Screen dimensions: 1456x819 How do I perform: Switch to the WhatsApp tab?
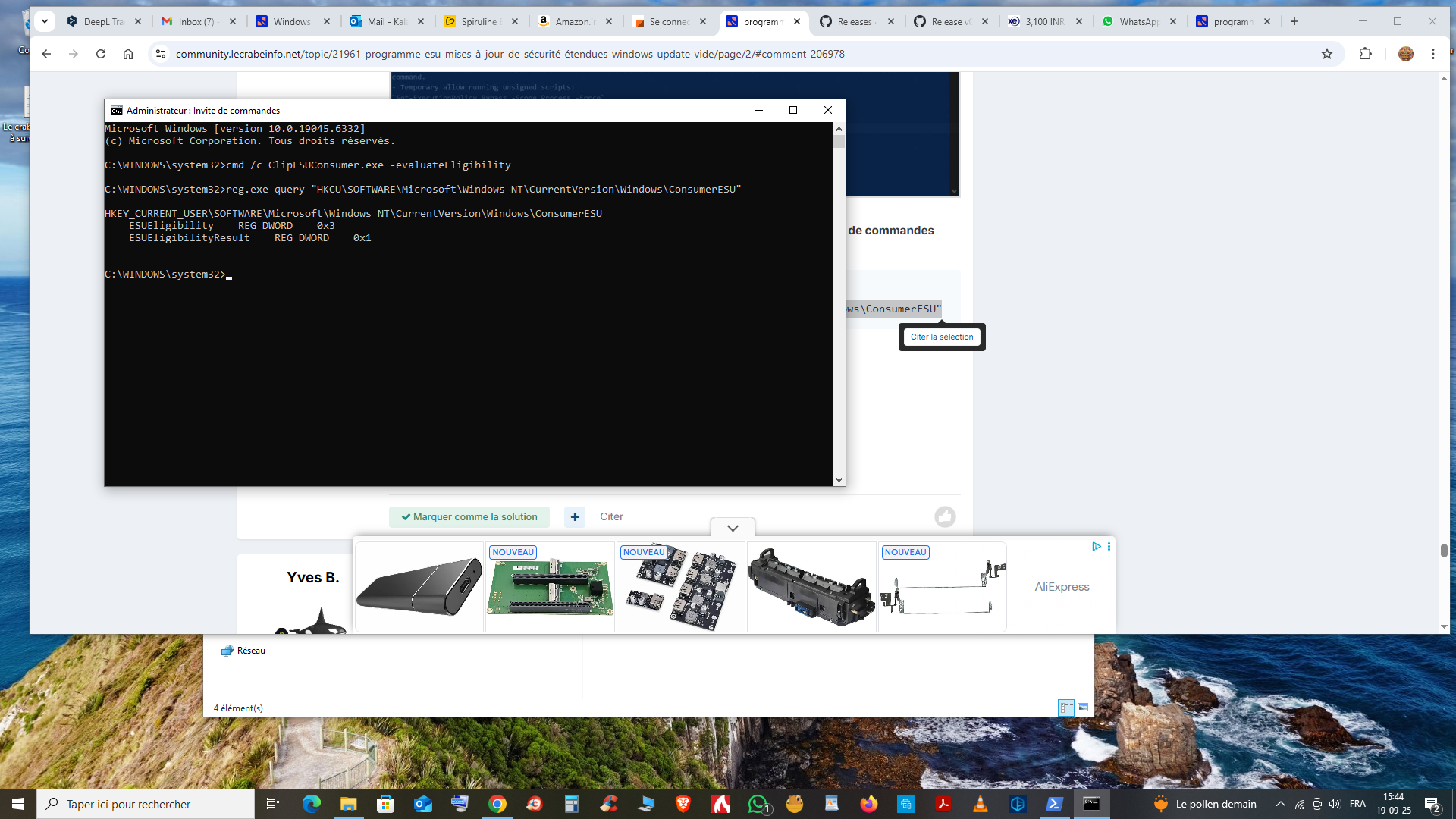point(1139,21)
